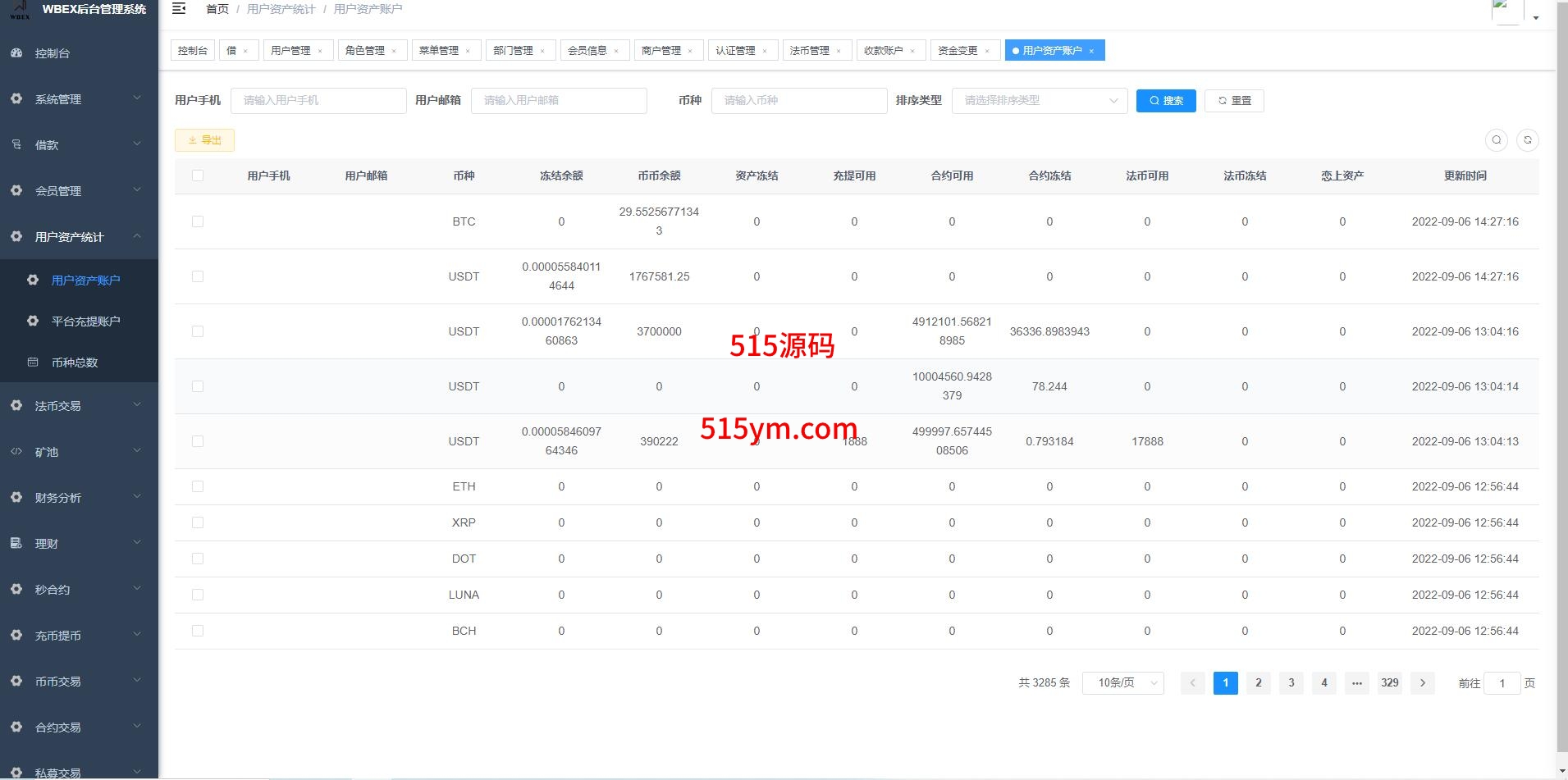Click the blue 搜索 search button

1165,101
